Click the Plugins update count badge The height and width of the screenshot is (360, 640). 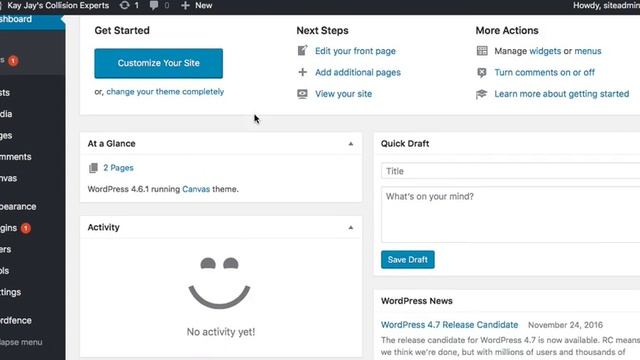26,228
